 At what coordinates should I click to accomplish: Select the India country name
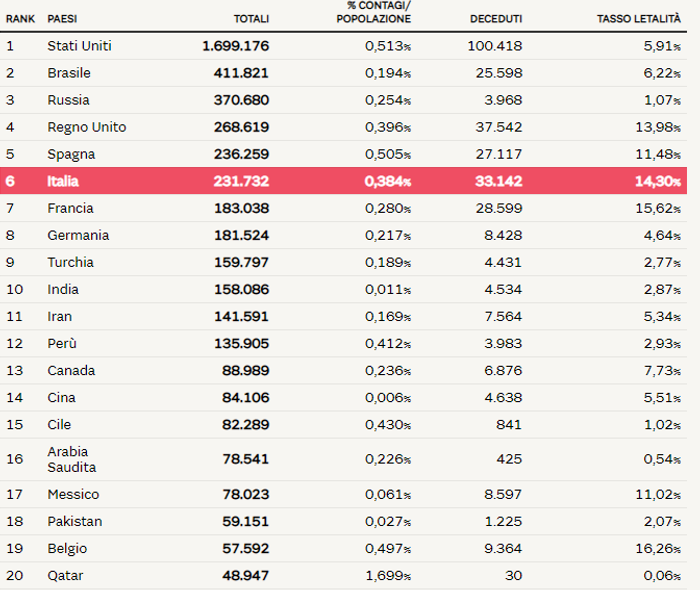pos(63,290)
